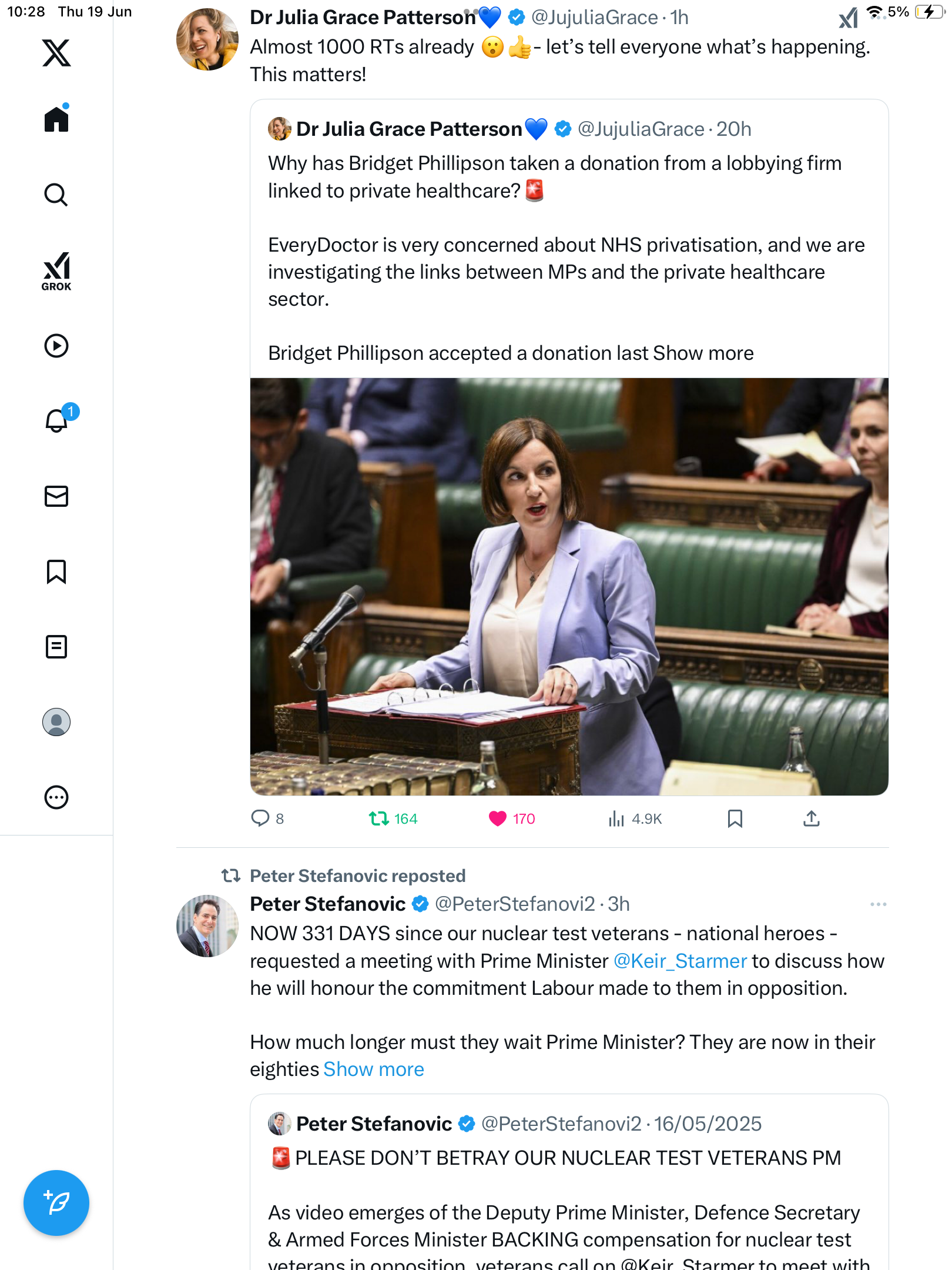Expand Peter's post with Show more
The width and height of the screenshot is (952, 1270).
[374, 1069]
